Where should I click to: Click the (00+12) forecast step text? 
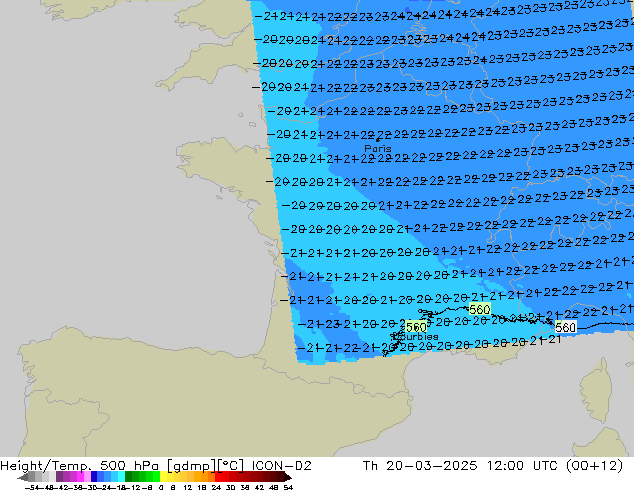(594, 466)
